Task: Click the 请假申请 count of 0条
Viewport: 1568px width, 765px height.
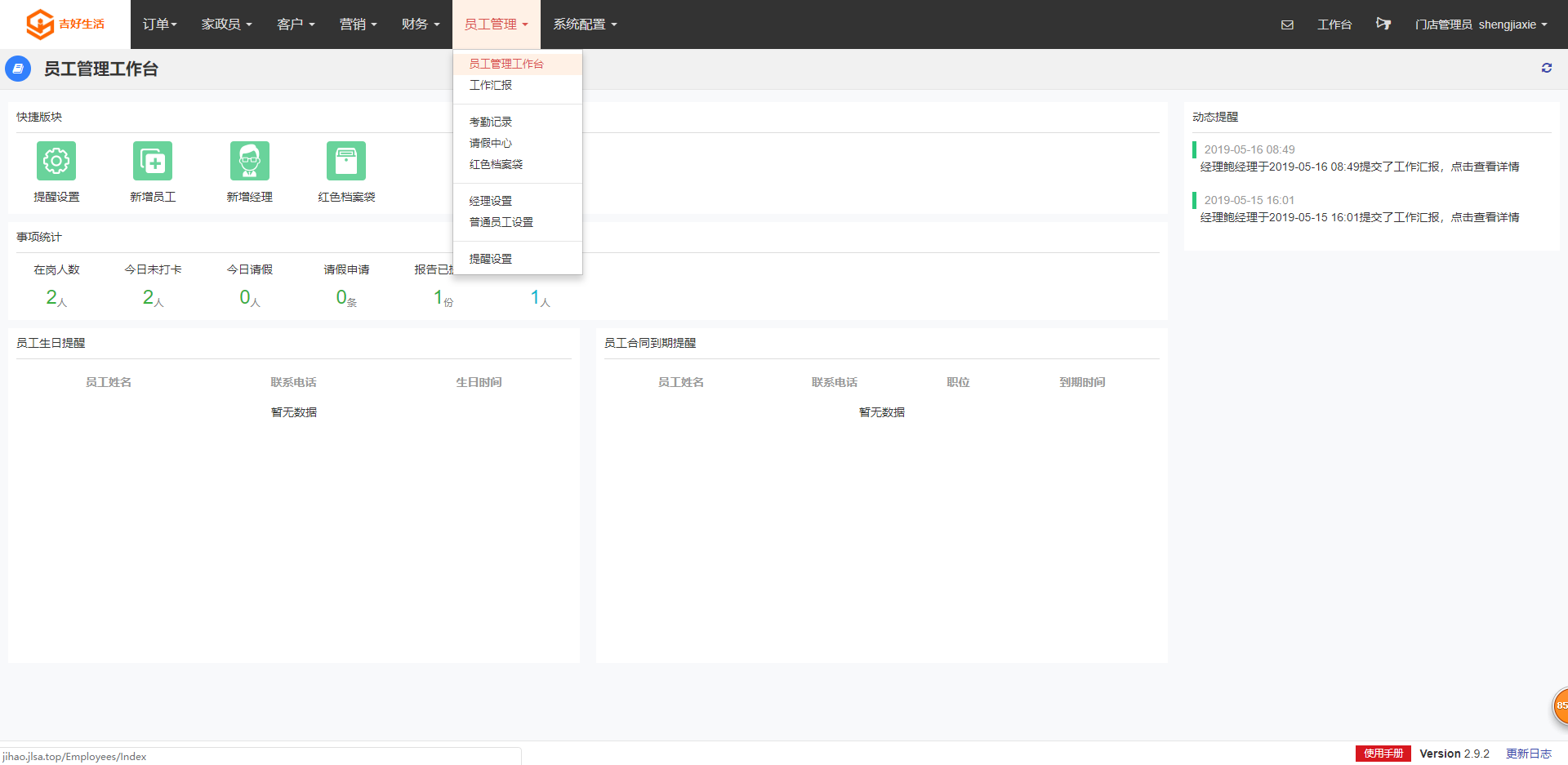Action: [346, 298]
